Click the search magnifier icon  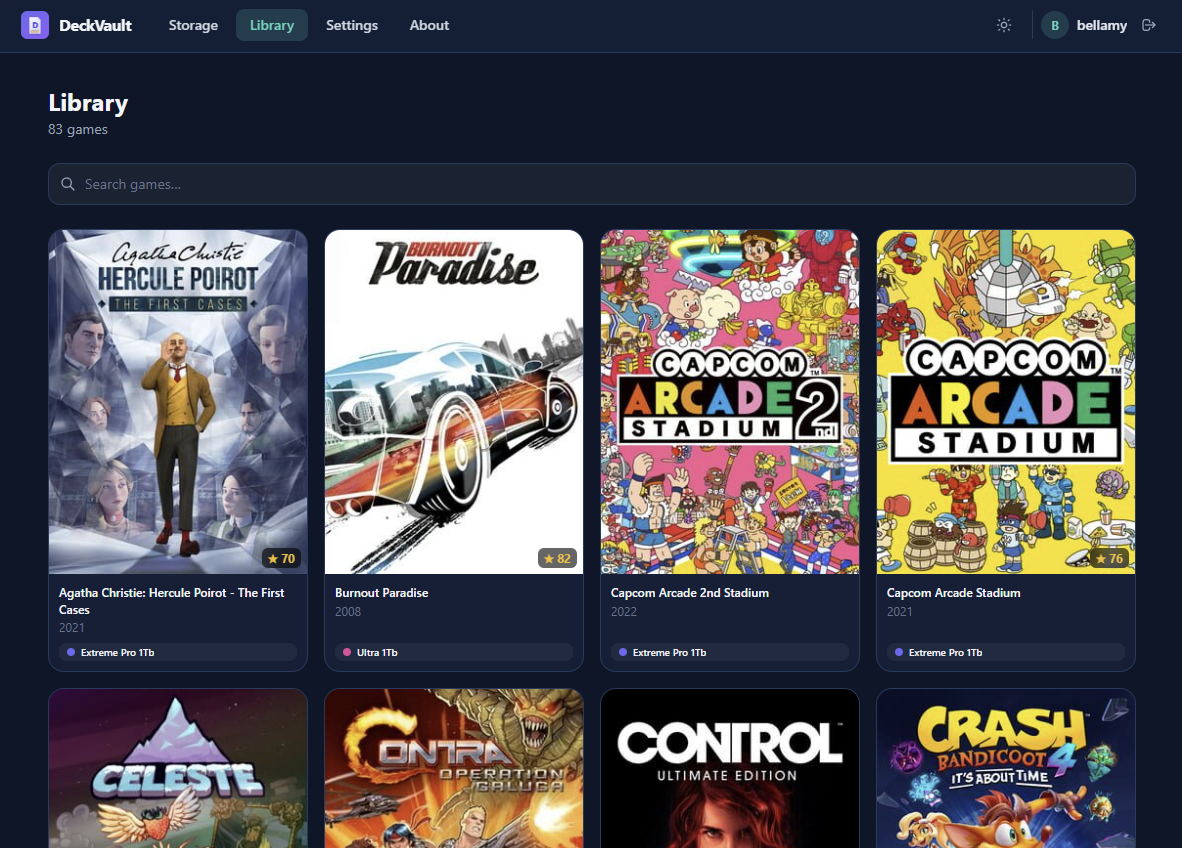click(68, 184)
